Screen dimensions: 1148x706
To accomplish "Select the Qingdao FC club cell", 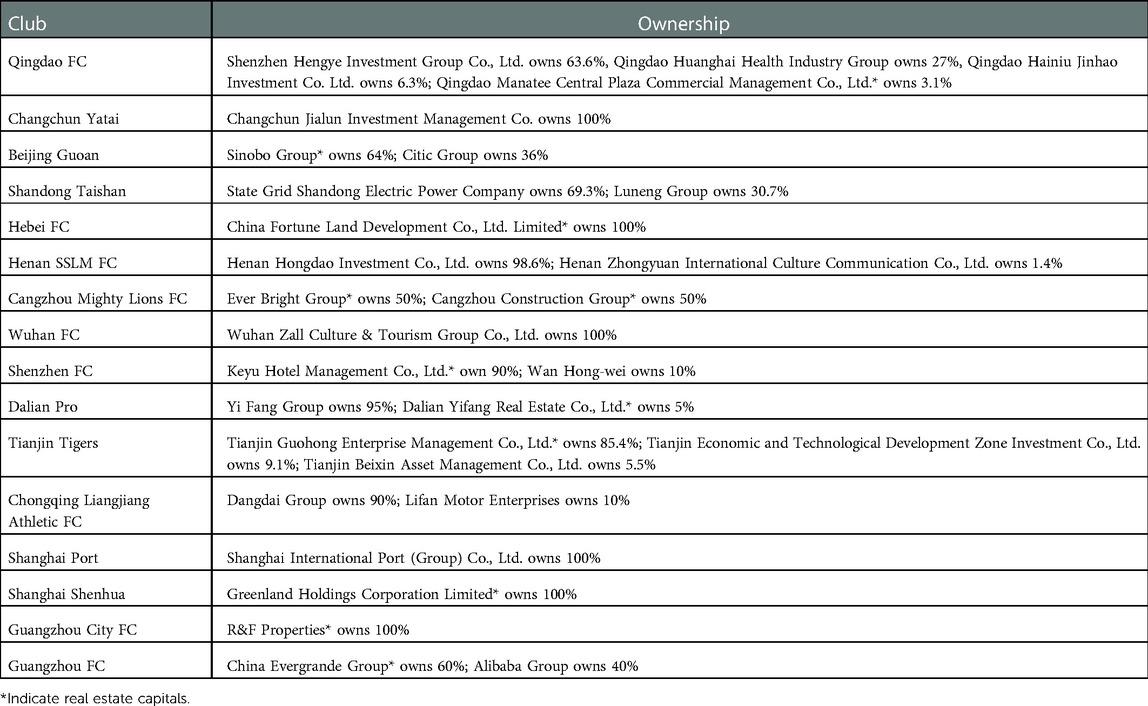I will (x=105, y=66).
